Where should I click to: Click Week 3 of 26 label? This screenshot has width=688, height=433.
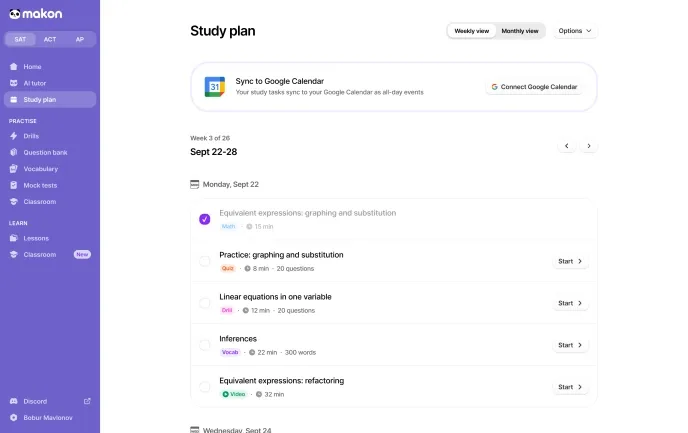point(210,138)
